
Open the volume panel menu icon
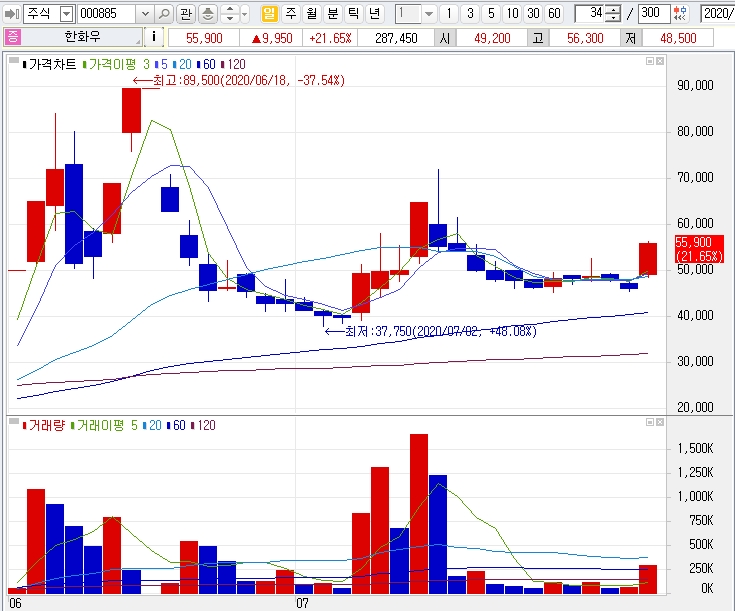[x=14, y=421]
